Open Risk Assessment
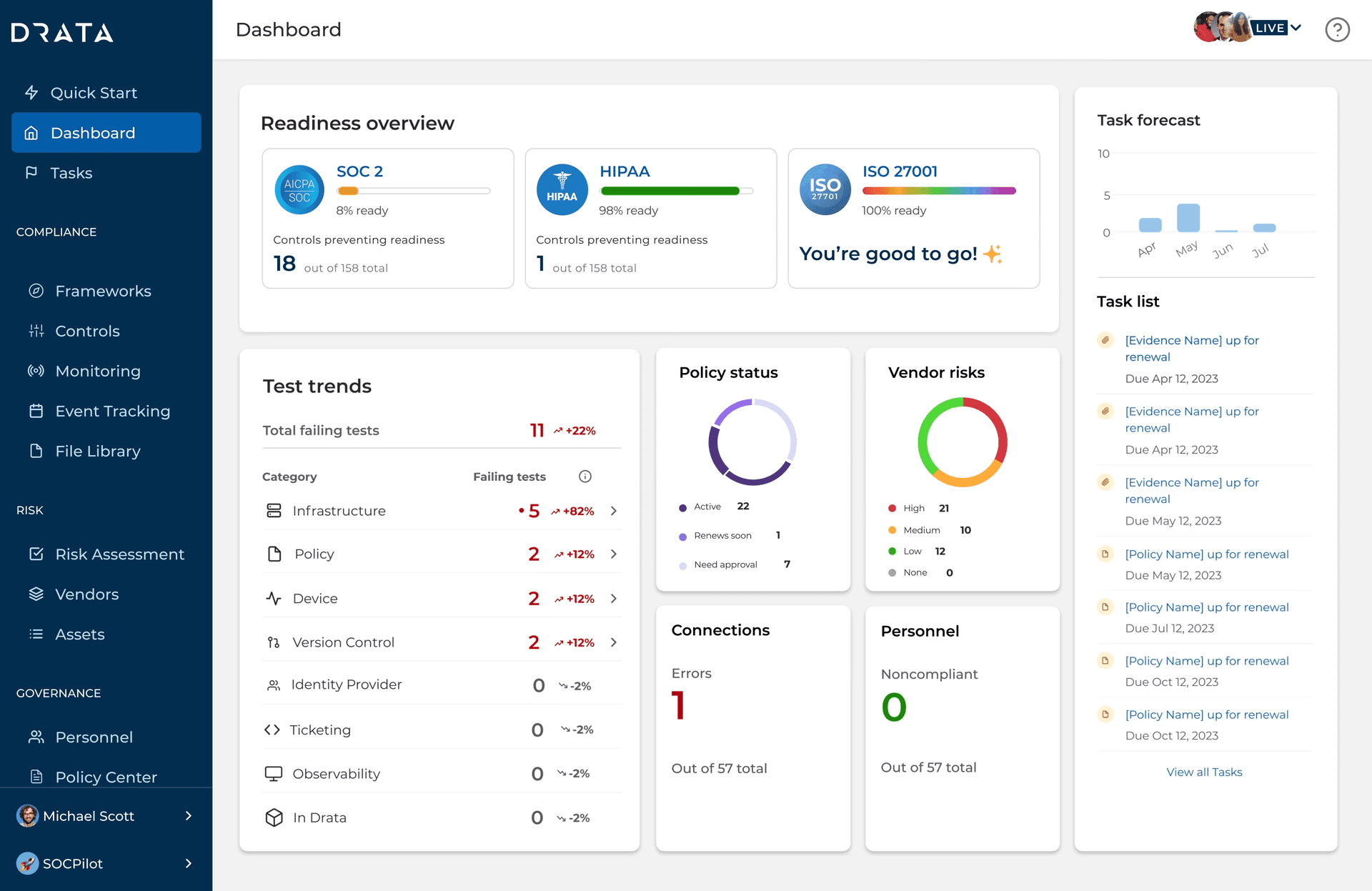This screenshot has width=1372, height=891. pyautogui.click(x=119, y=554)
